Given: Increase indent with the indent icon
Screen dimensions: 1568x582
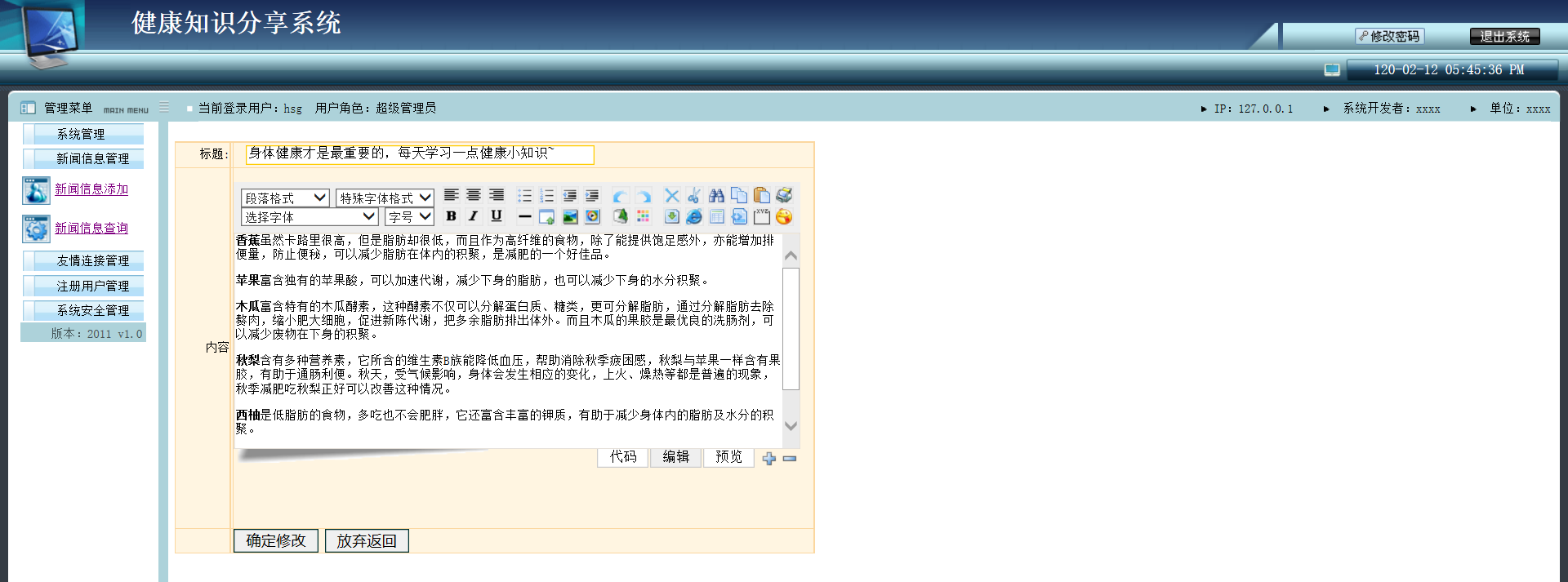Looking at the screenshot, I should tap(592, 196).
